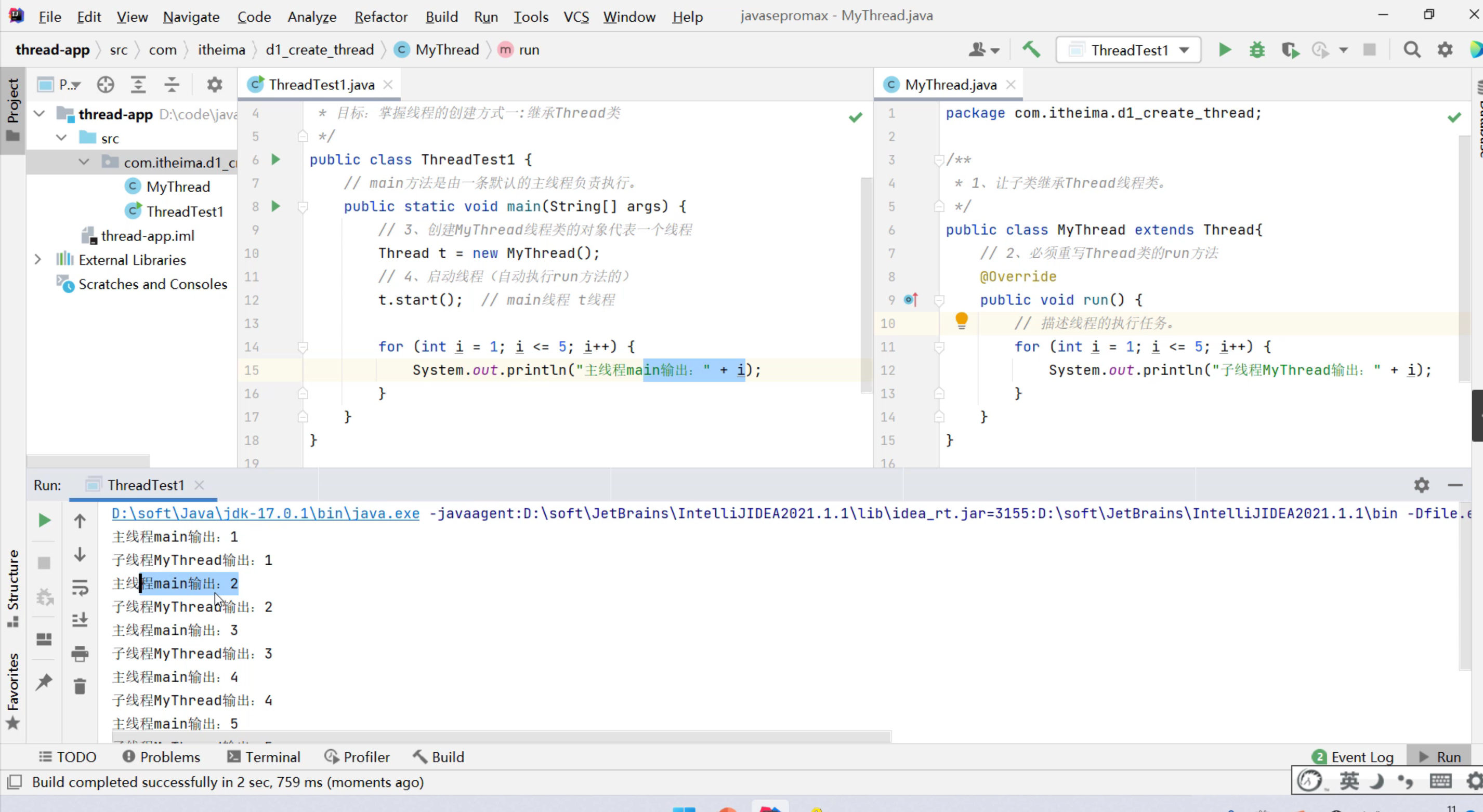Open the Problems tool window

click(x=161, y=757)
